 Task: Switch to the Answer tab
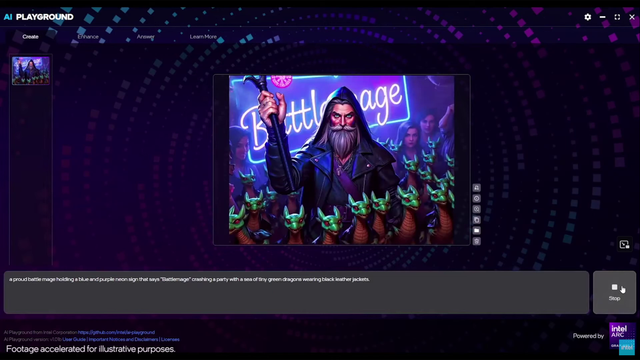146,37
